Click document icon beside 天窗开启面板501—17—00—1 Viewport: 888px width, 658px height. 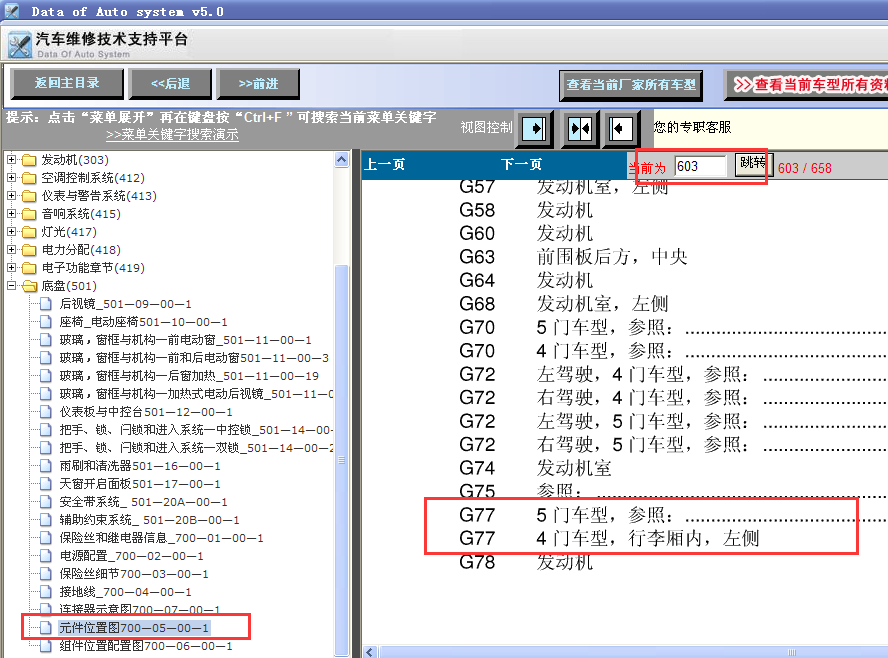46,484
